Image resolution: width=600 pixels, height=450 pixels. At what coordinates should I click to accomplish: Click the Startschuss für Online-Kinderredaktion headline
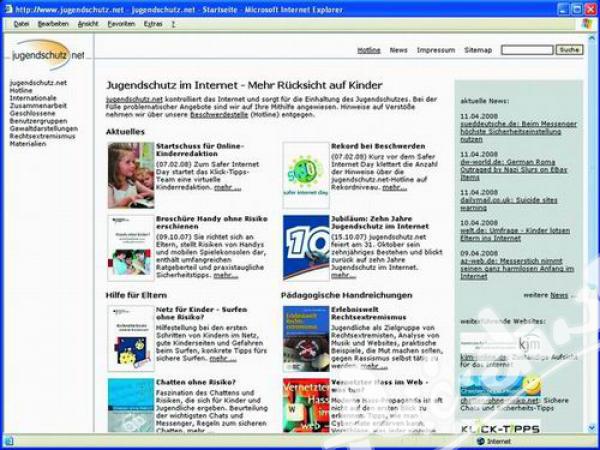(x=200, y=150)
